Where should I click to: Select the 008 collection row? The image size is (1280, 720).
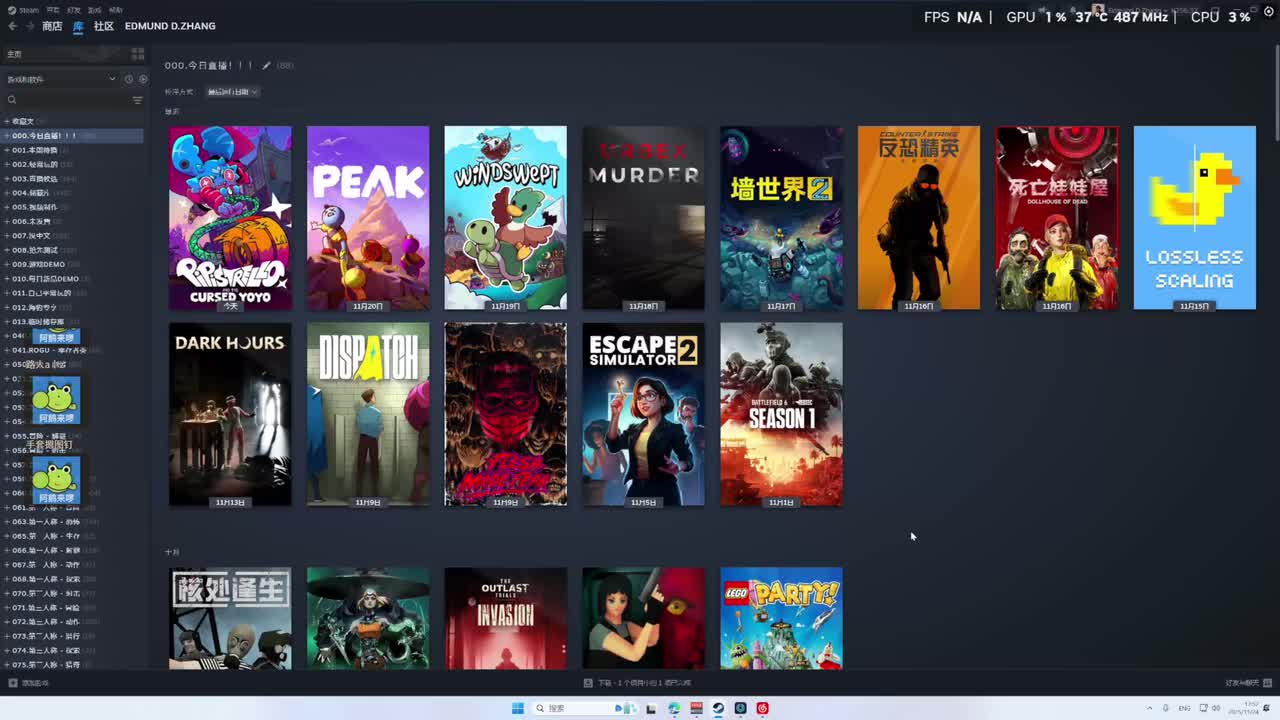point(73,250)
